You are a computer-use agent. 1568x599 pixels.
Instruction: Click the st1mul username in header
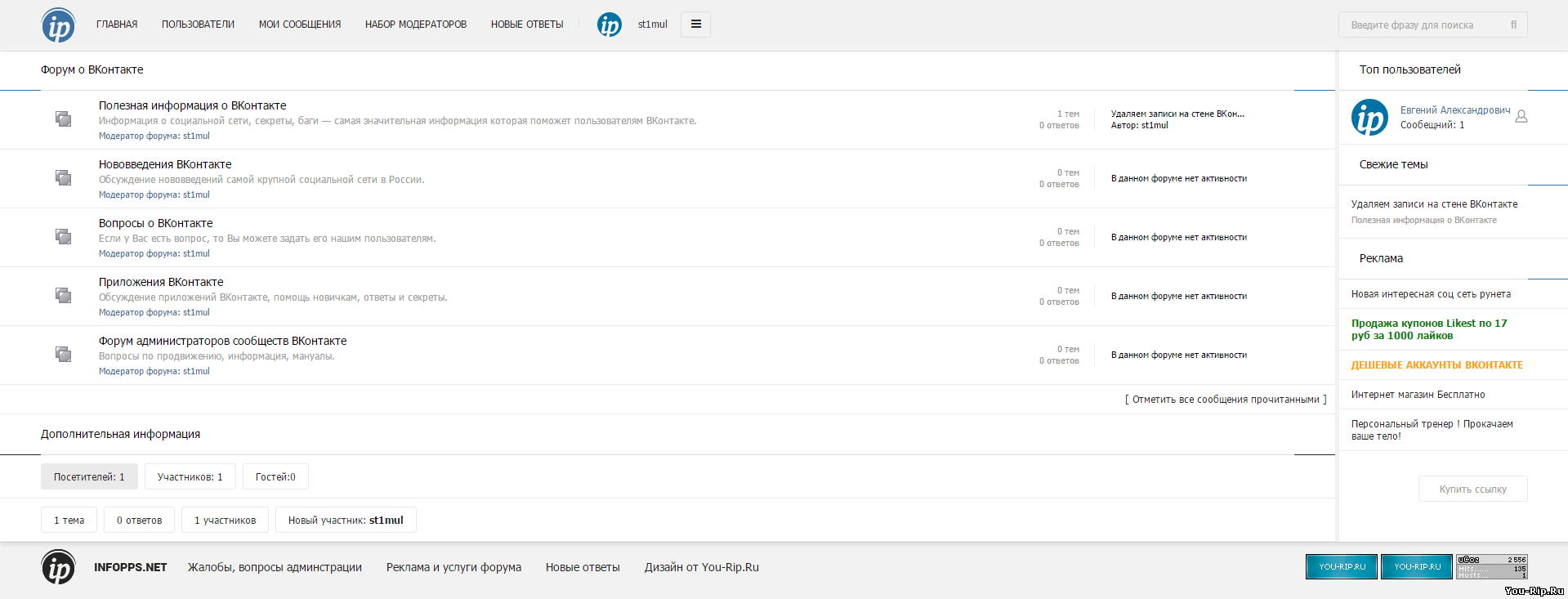(653, 25)
